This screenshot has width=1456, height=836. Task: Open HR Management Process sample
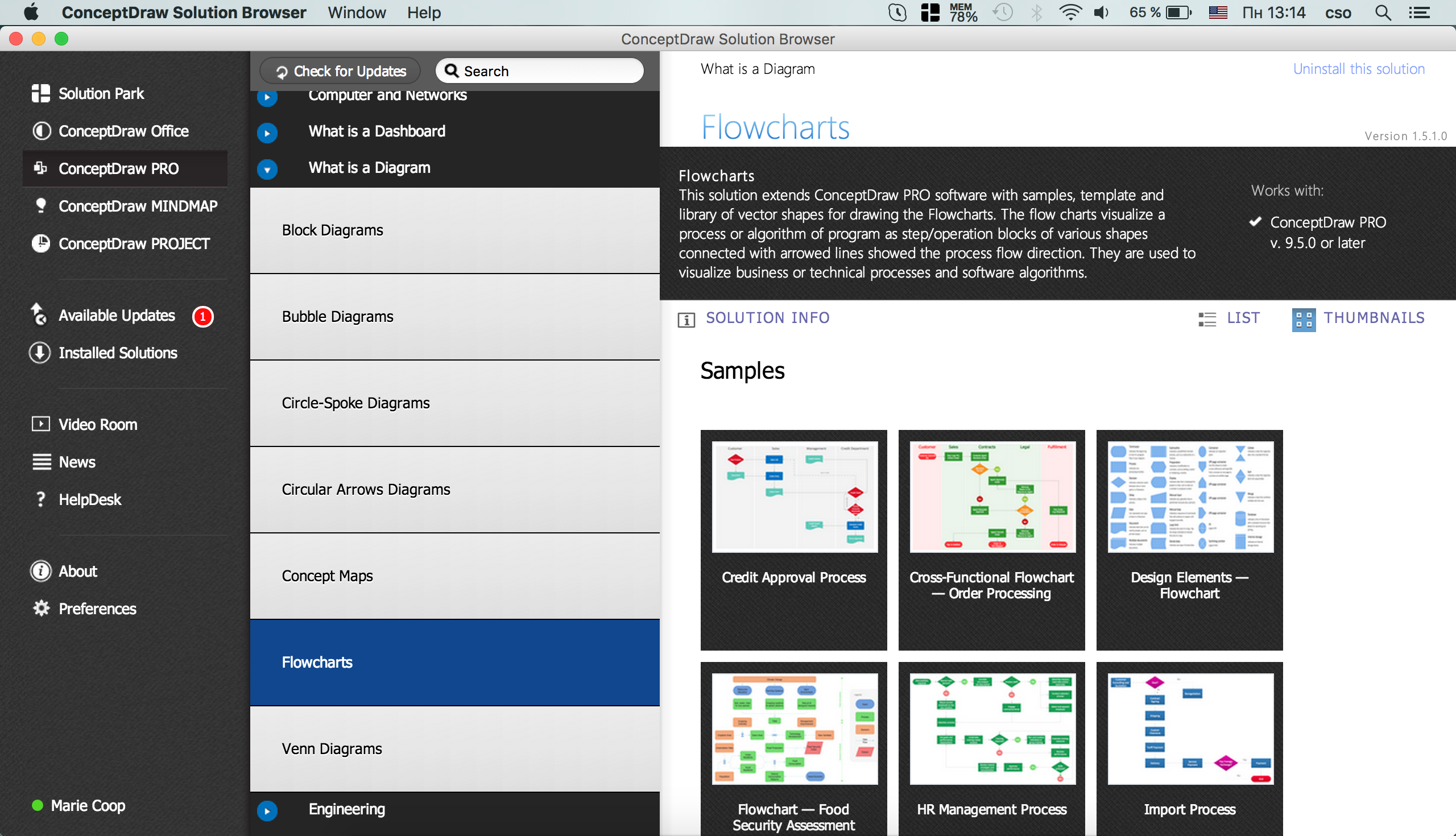tap(991, 749)
